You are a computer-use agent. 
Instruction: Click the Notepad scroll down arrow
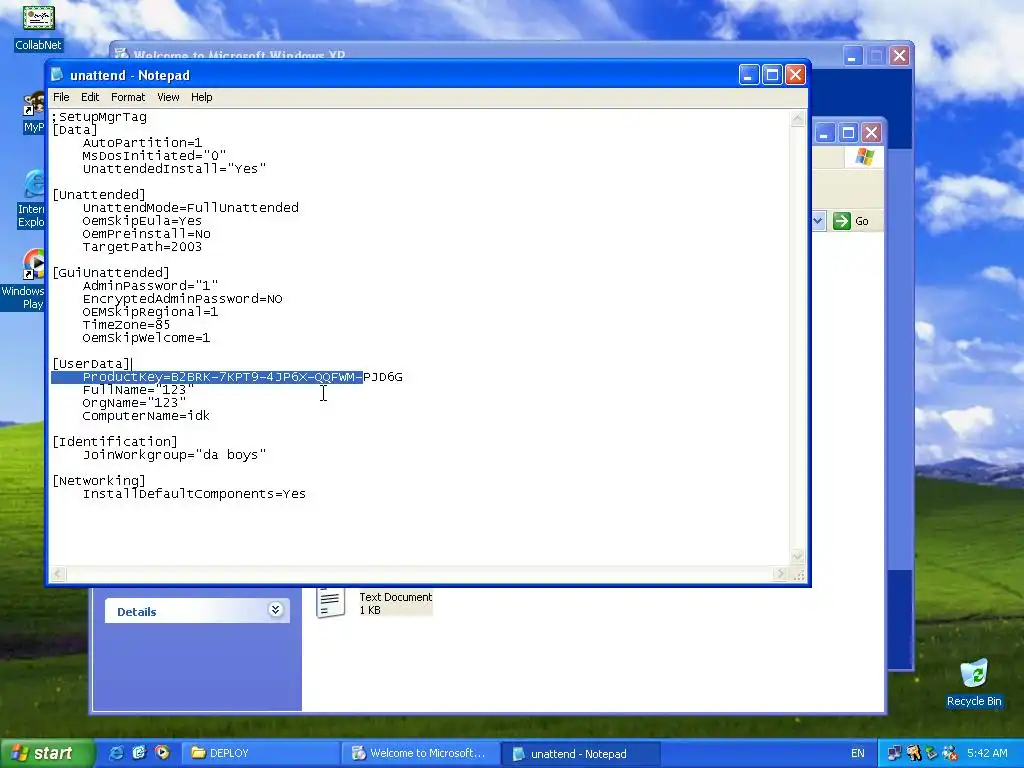(x=797, y=557)
